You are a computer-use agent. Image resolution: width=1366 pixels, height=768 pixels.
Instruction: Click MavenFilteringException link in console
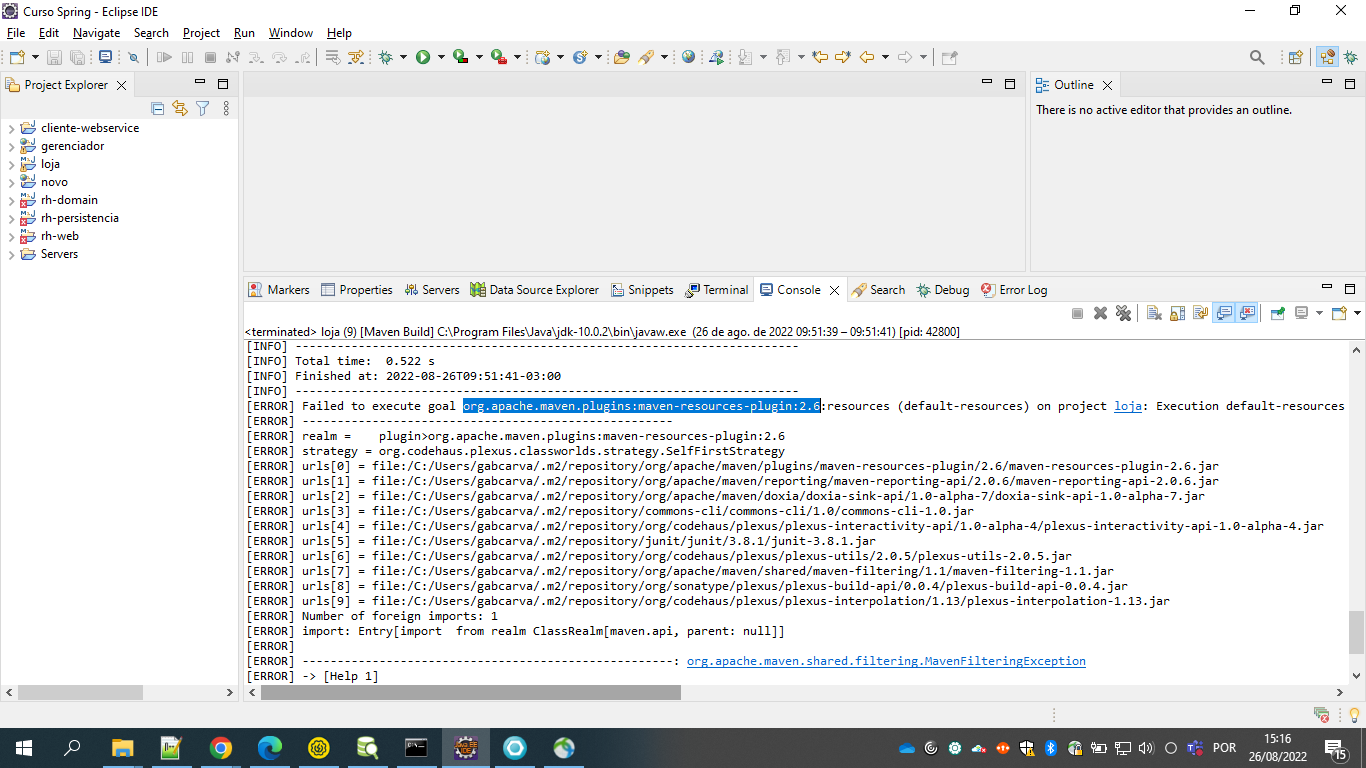(x=886, y=661)
